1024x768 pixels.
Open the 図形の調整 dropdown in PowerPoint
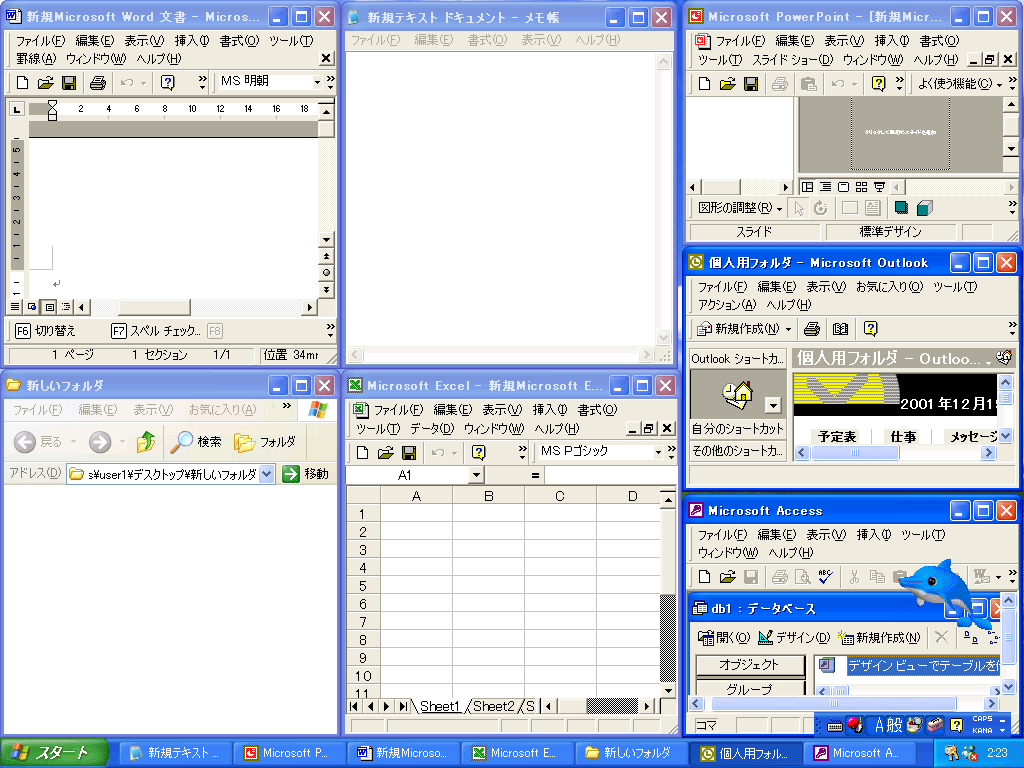[740, 208]
